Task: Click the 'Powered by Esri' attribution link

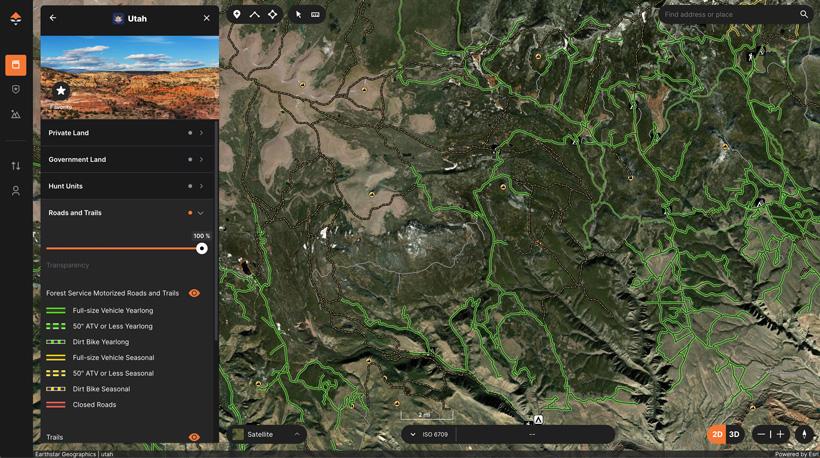Action: click(796, 454)
